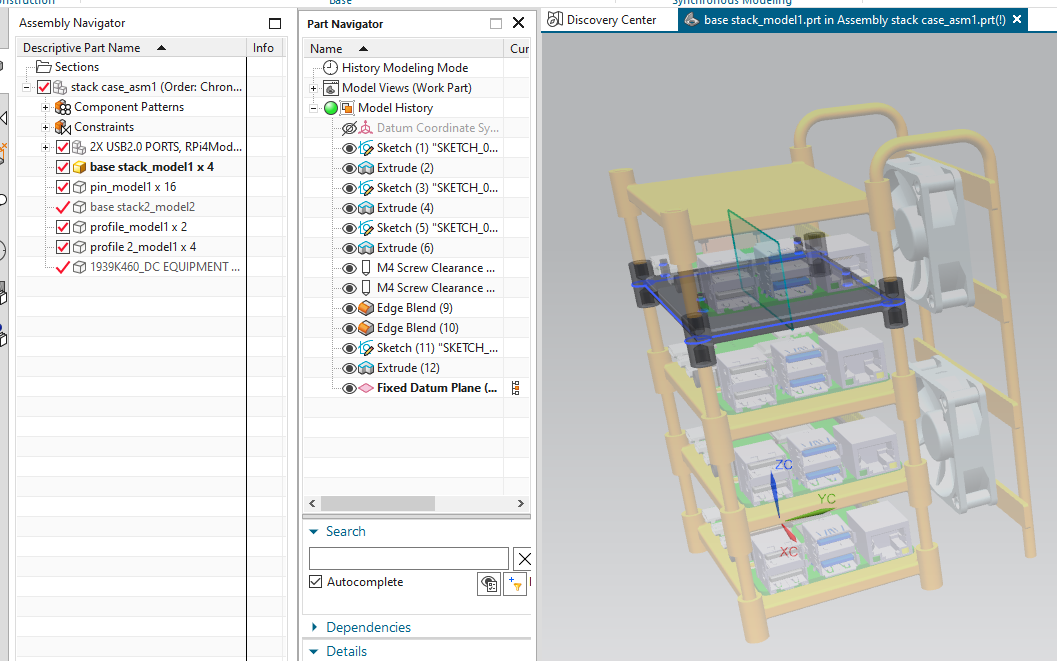Click the Constraints icon in Assembly Navigator
Image resolution: width=1057 pixels, height=661 pixels.
pyautogui.click(x=63, y=127)
